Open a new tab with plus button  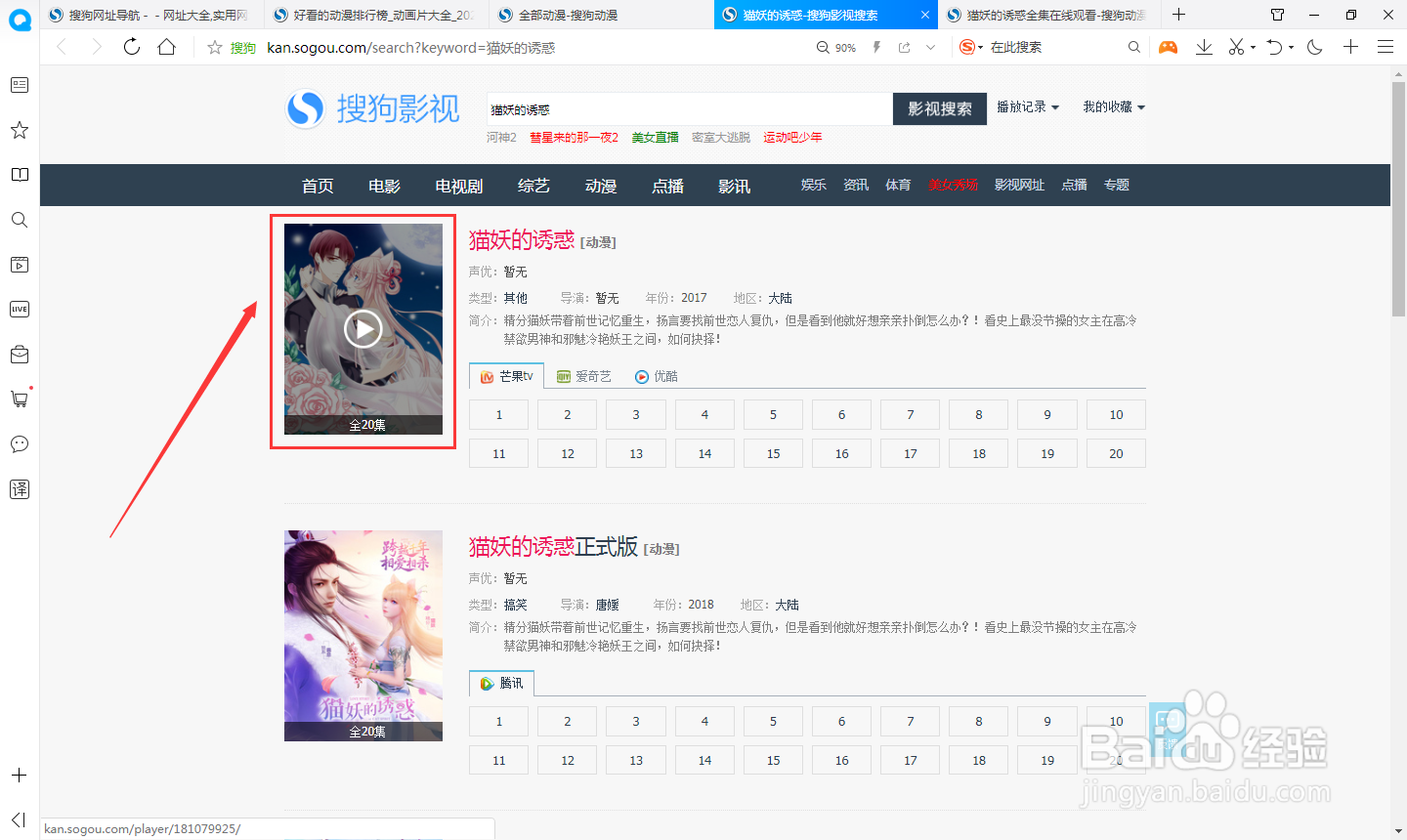[1179, 15]
